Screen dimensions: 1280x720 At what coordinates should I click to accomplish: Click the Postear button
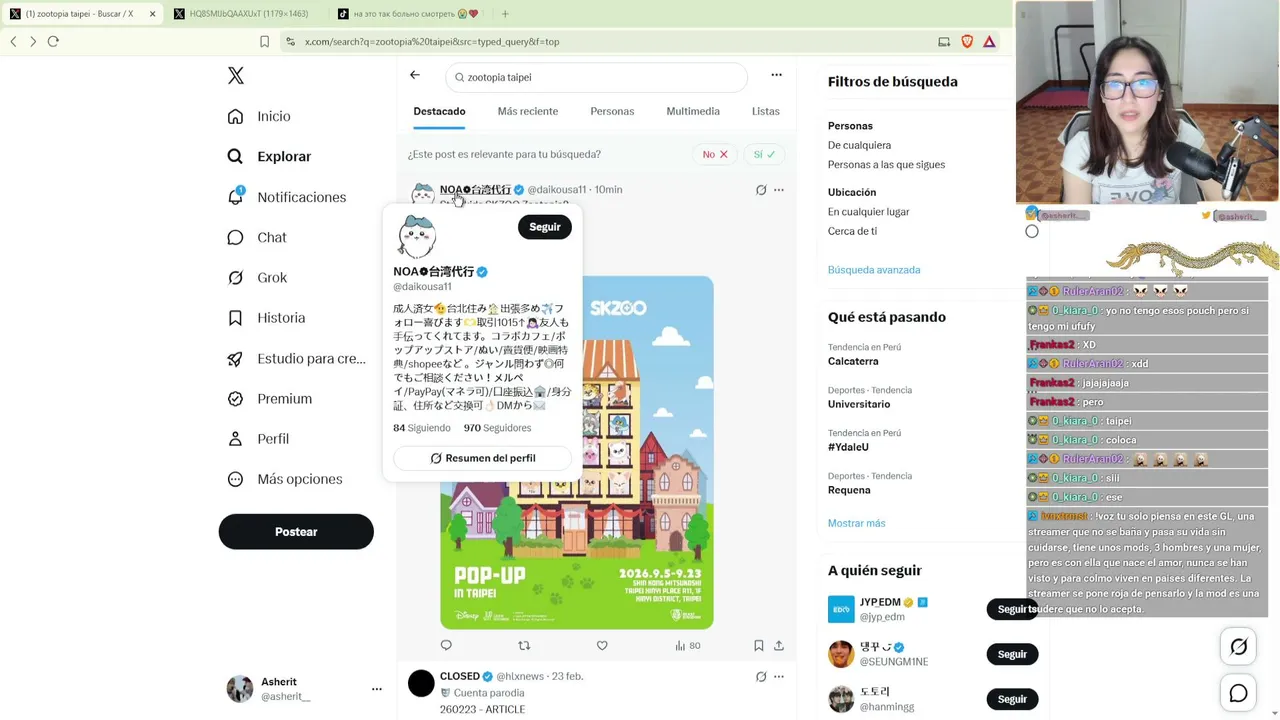coord(296,532)
